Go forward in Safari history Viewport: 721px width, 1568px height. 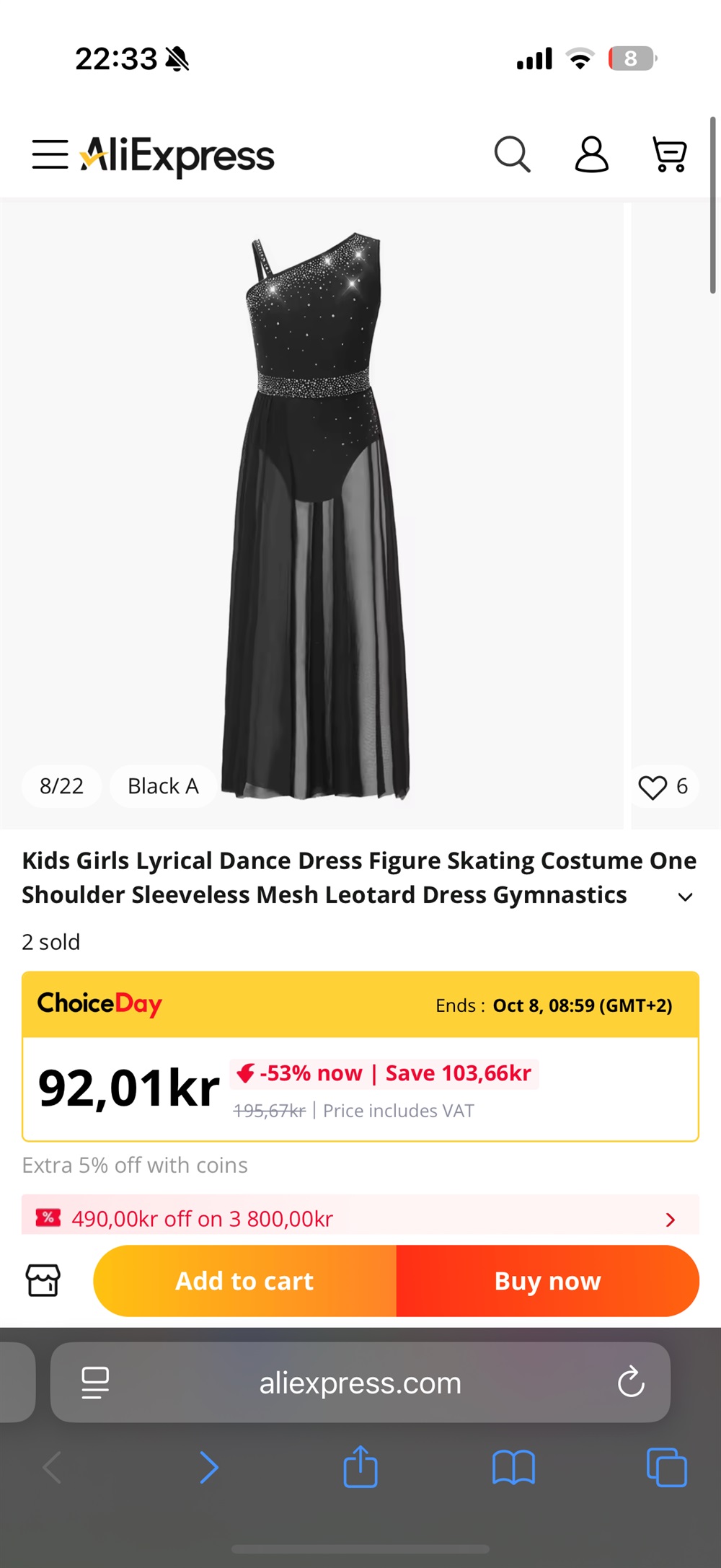(208, 1467)
